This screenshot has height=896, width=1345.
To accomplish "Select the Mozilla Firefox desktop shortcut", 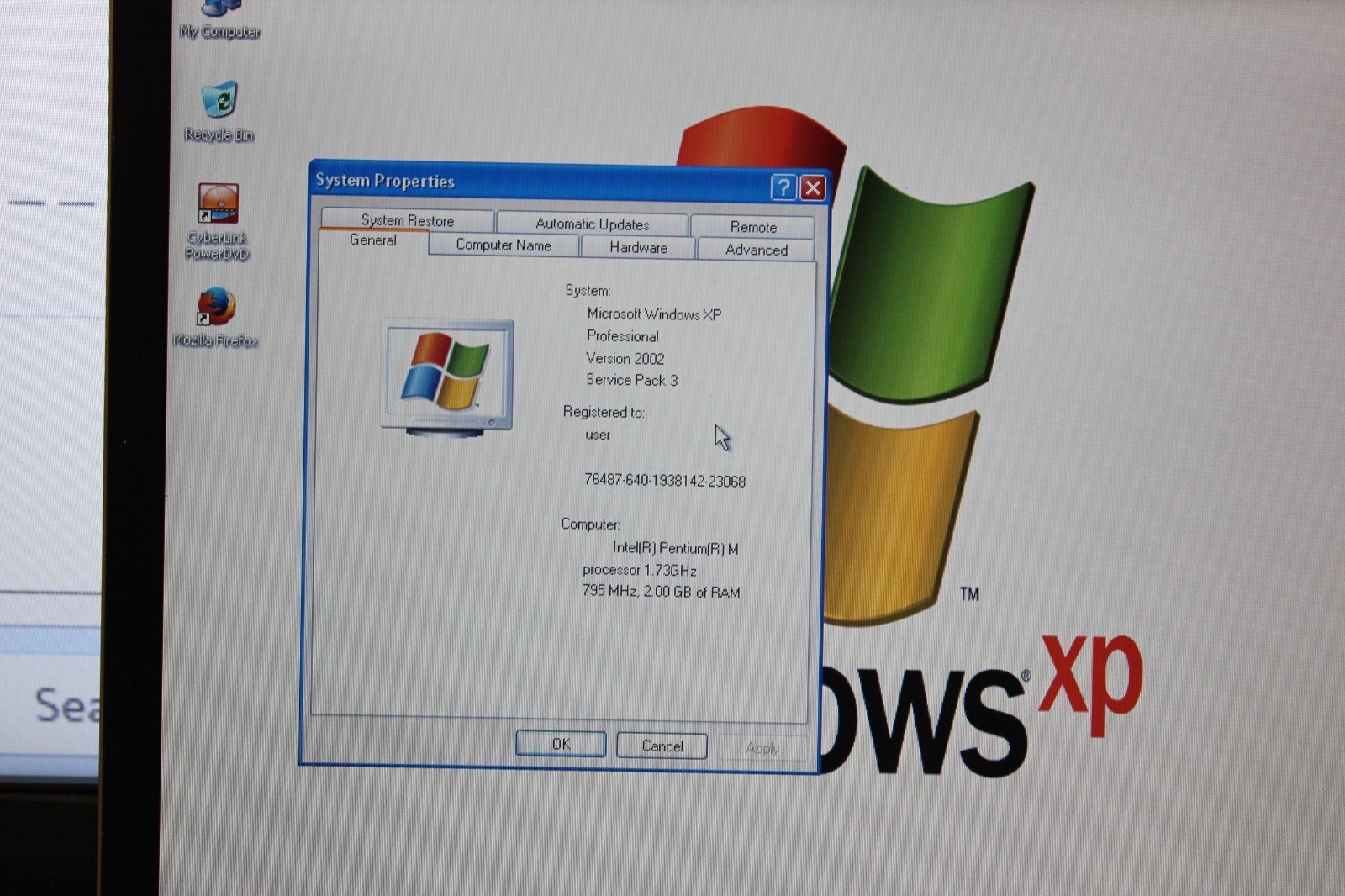I will click(x=216, y=317).
